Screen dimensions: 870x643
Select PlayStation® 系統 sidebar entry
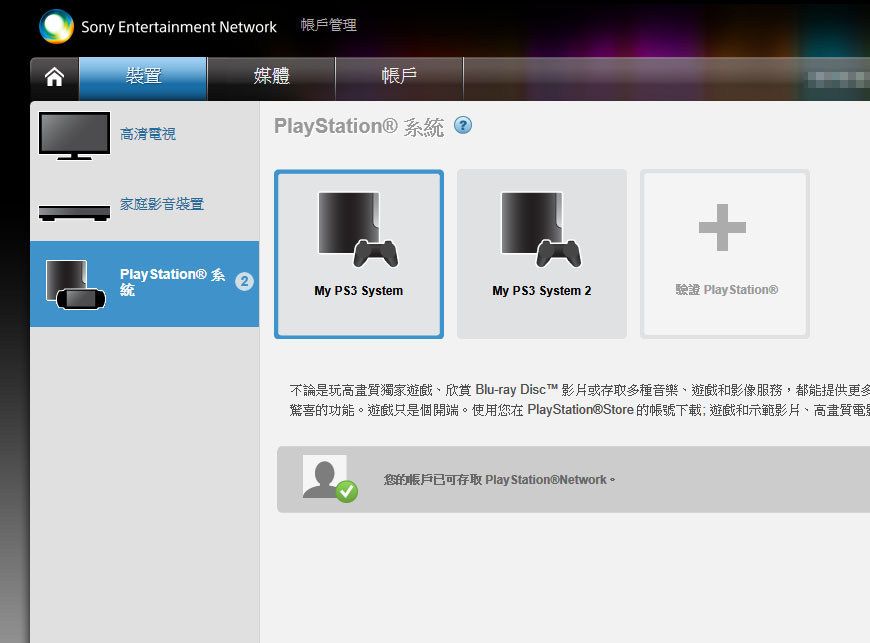[x=144, y=284]
